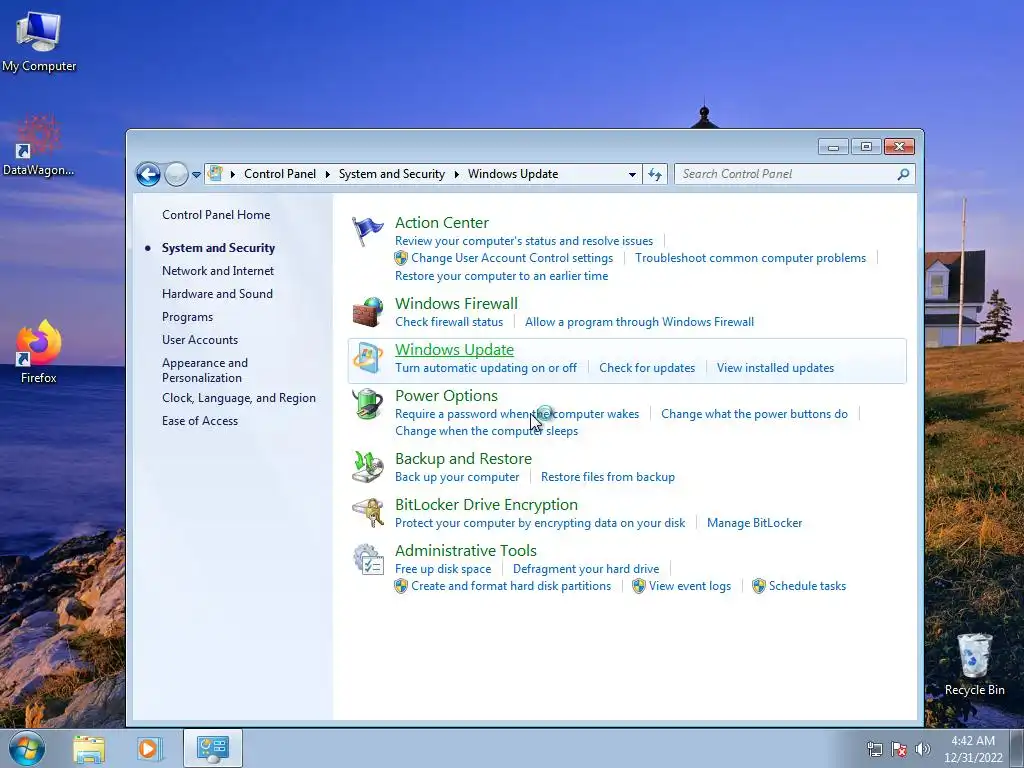Click the Control Panel taskbar button

tap(213, 748)
